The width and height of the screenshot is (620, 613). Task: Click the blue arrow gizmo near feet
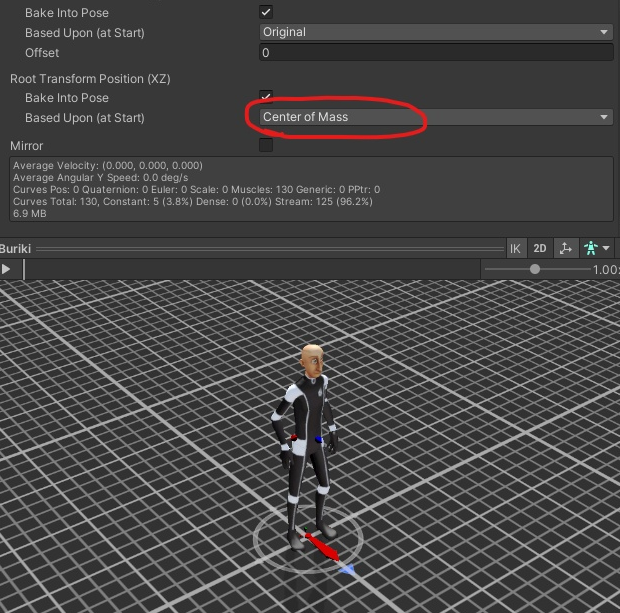click(346, 568)
